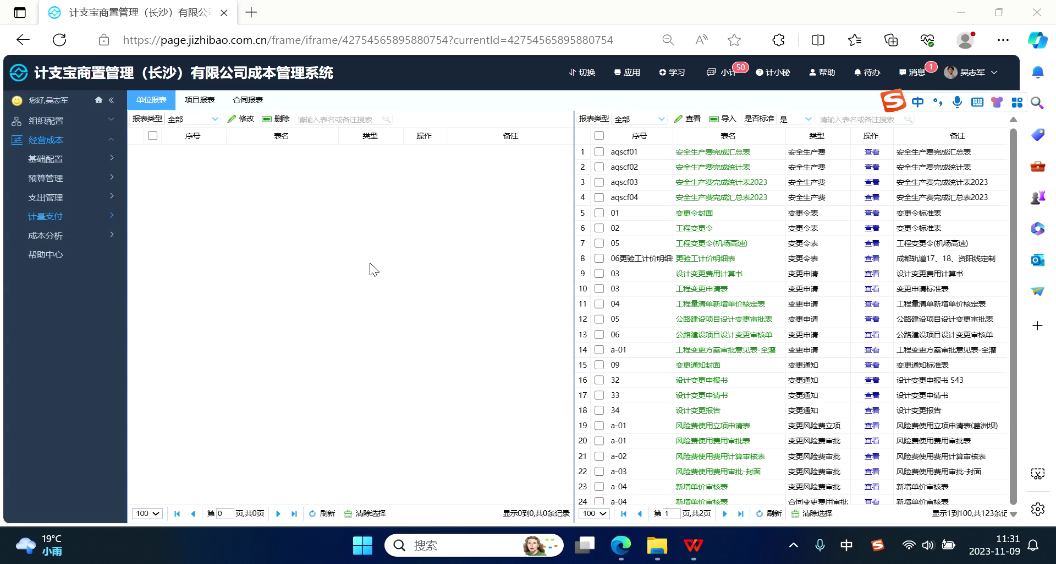Open 设计变更费用计算书 table name link
The image size is (1056, 564).
coord(708,274)
